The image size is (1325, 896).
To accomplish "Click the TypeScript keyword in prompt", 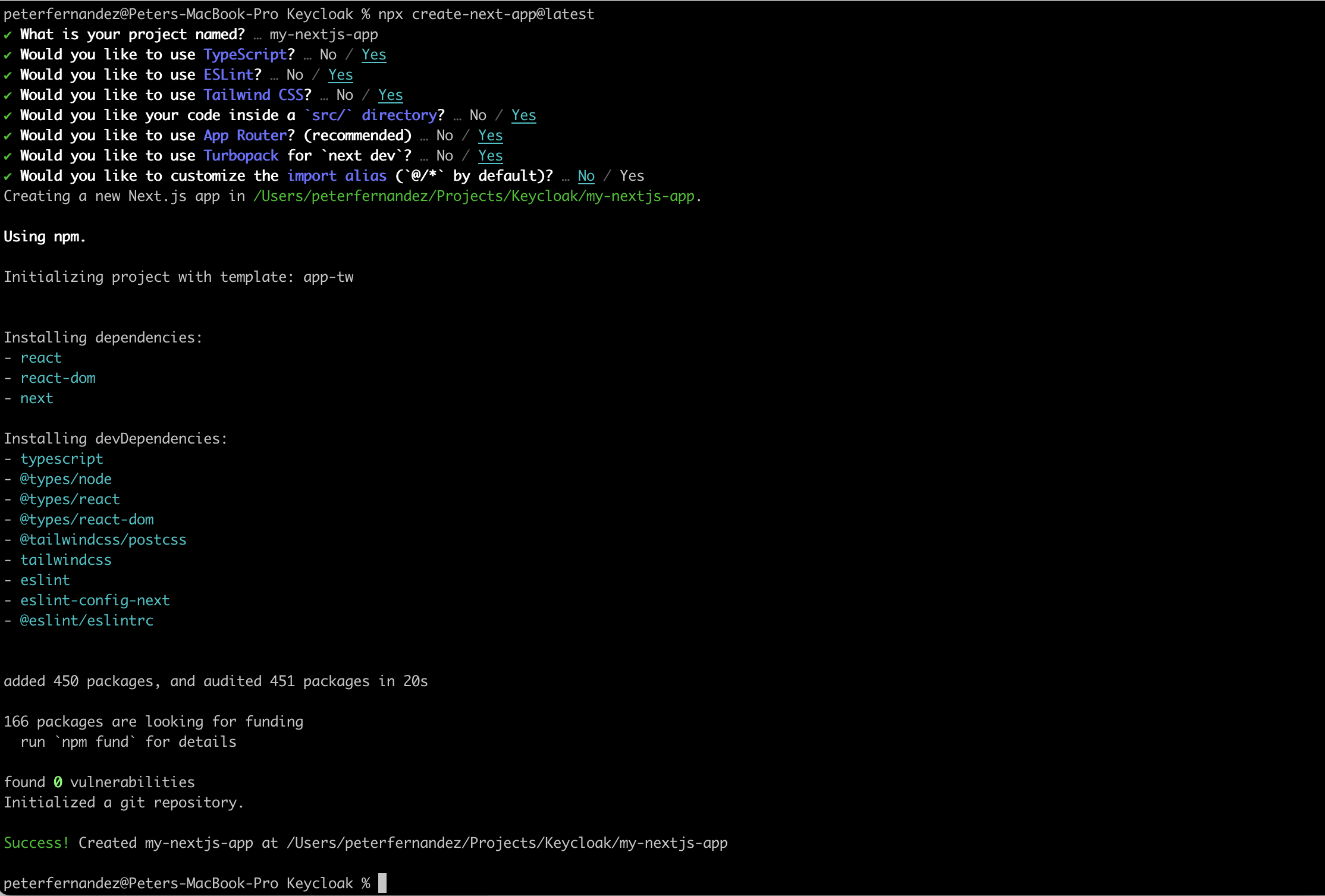I will [245, 55].
